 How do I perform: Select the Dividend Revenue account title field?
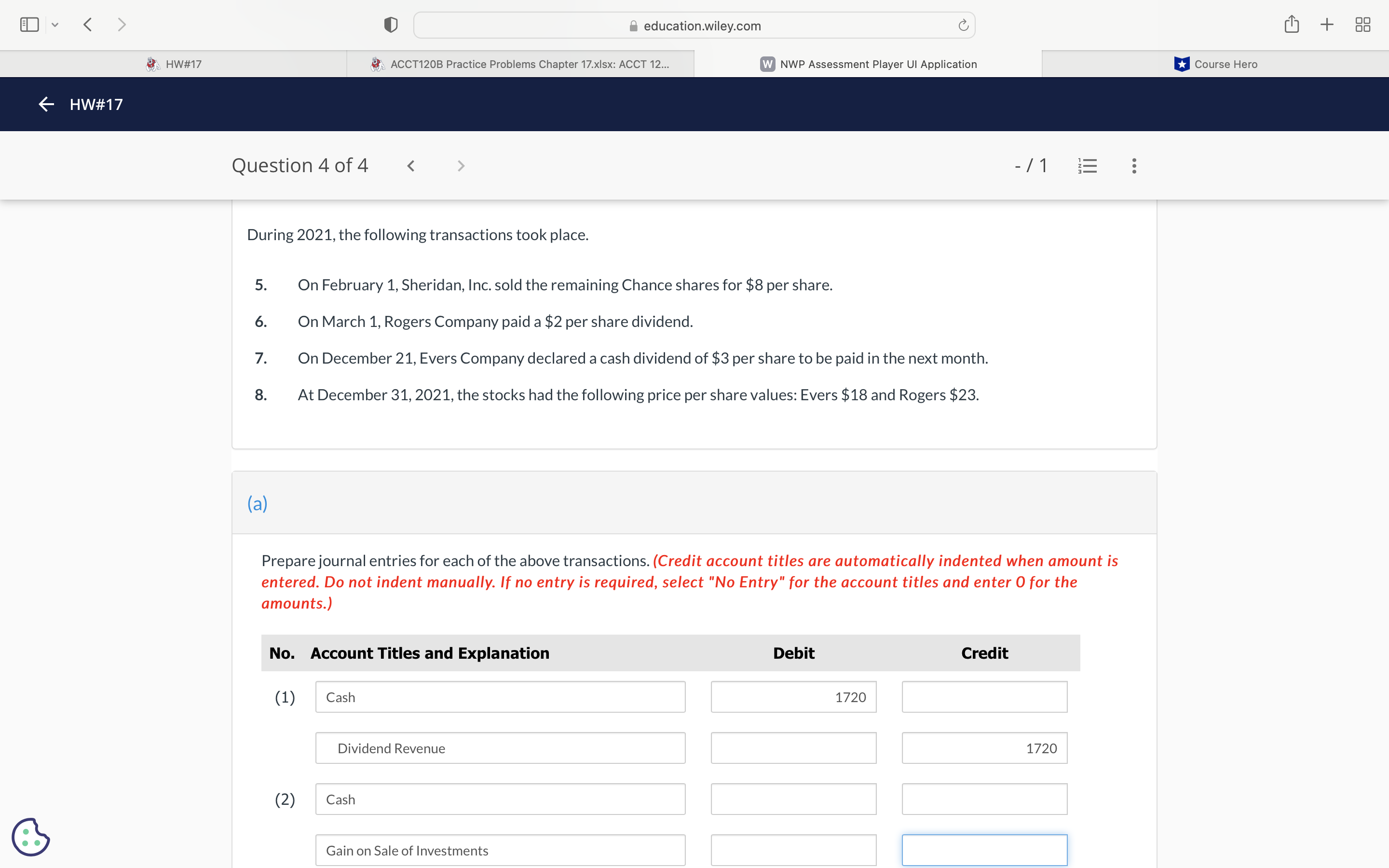pyautogui.click(x=500, y=748)
